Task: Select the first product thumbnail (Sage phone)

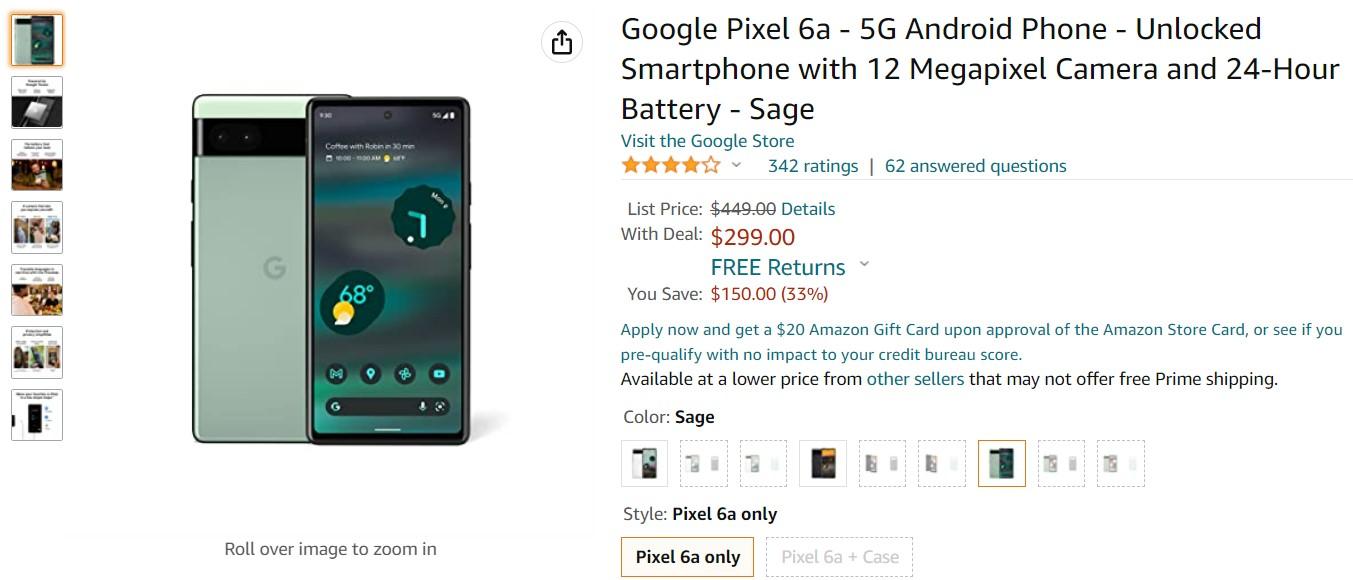Action: click(37, 40)
